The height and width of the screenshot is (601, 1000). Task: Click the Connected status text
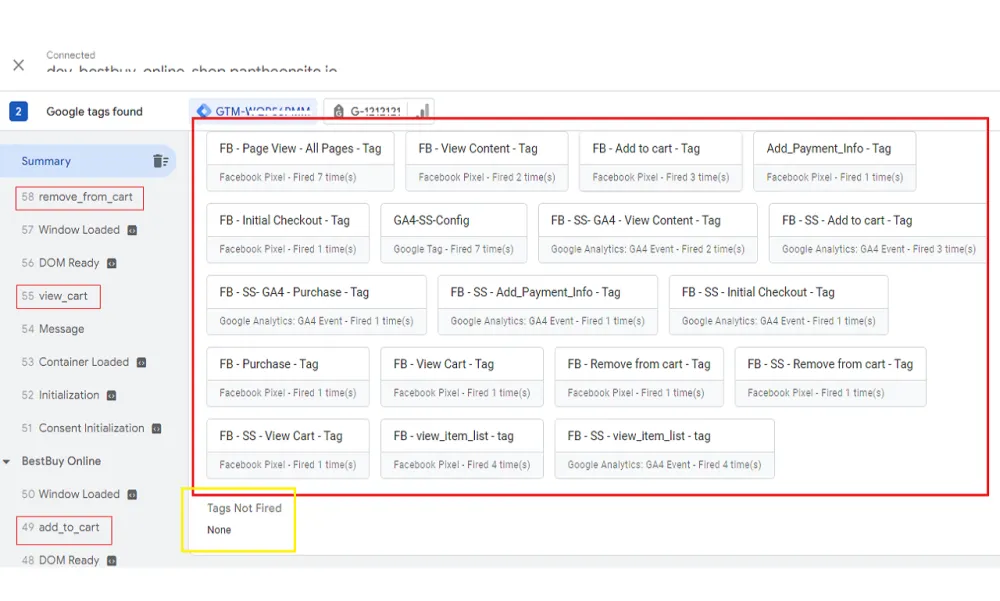(71, 56)
